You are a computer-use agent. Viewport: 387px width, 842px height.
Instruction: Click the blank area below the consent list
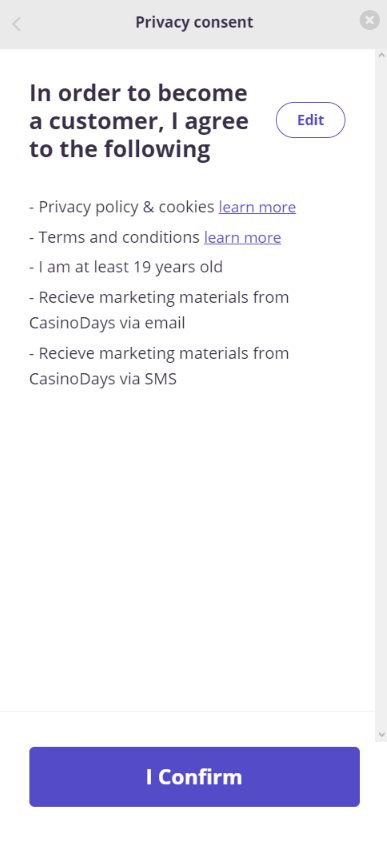pyautogui.click(x=188, y=548)
